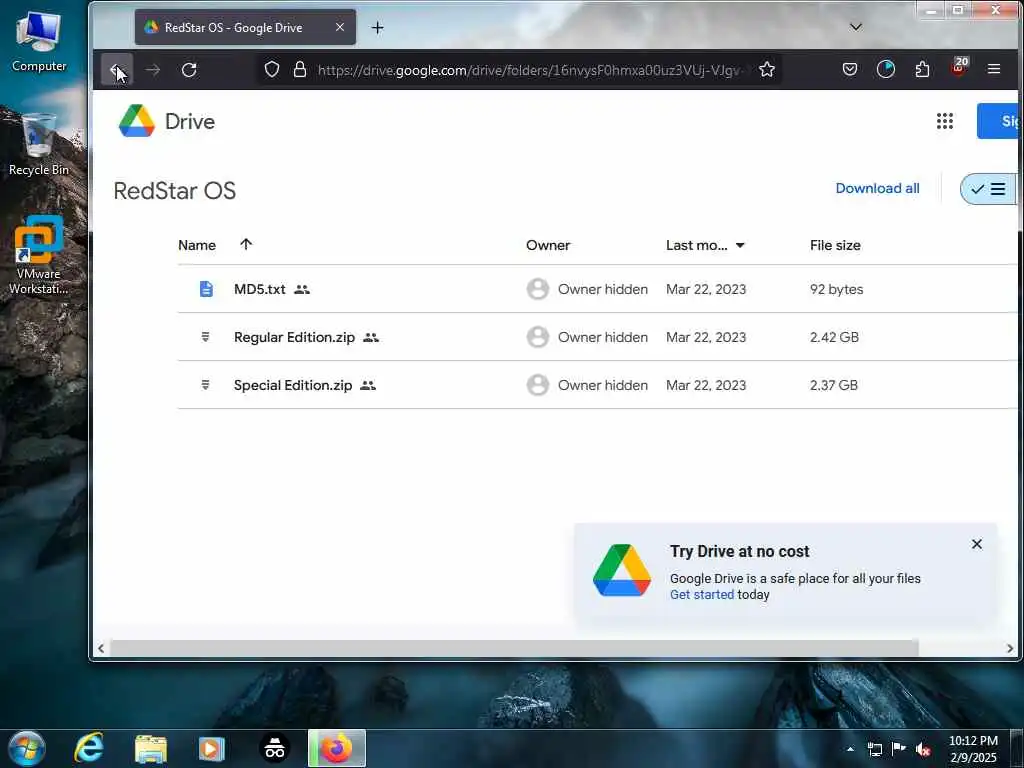Bookmark this page with the star icon
This screenshot has height=768, width=1024.
click(x=767, y=69)
